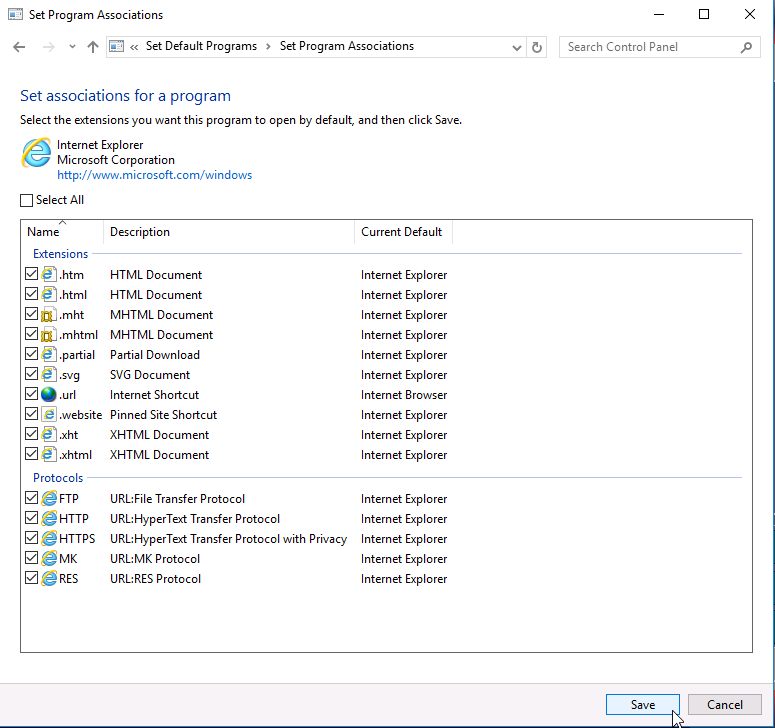Click the Set Default Programs breadcrumb
The width and height of the screenshot is (775, 728).
(201, 46)
